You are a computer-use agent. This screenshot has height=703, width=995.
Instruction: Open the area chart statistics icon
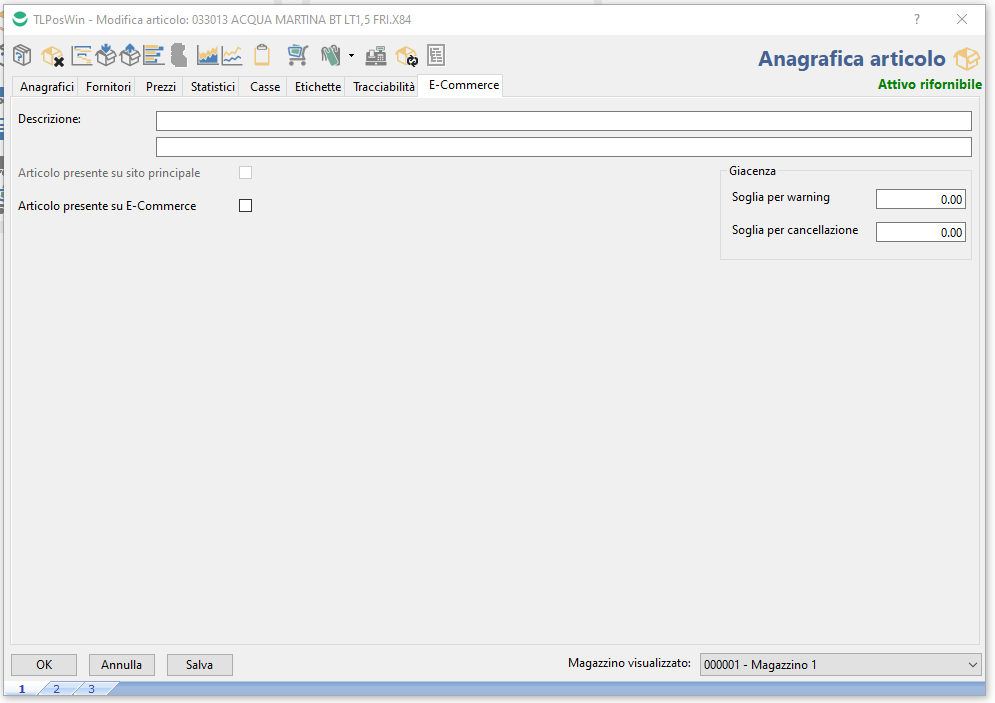208,55
